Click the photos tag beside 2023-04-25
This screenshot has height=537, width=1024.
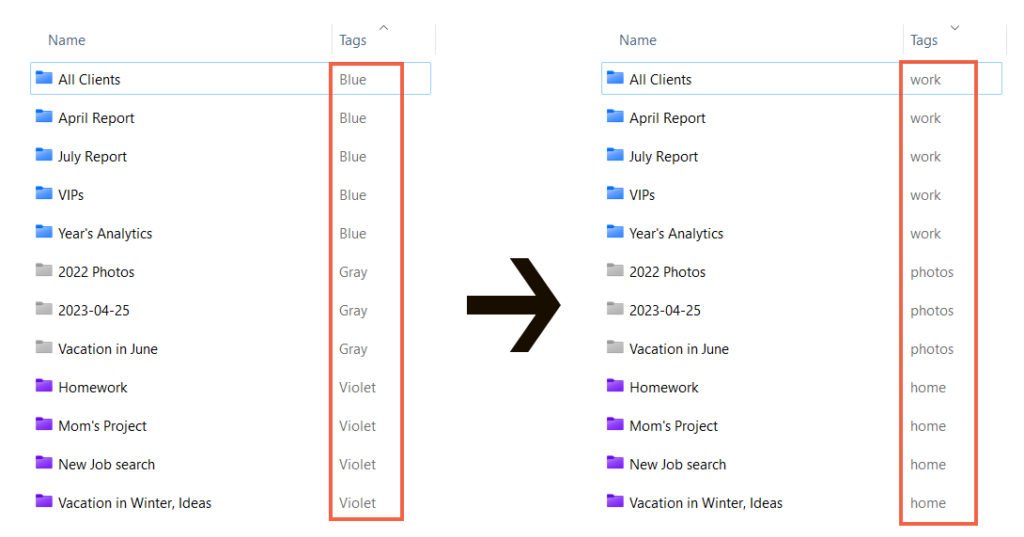[931, 310]
